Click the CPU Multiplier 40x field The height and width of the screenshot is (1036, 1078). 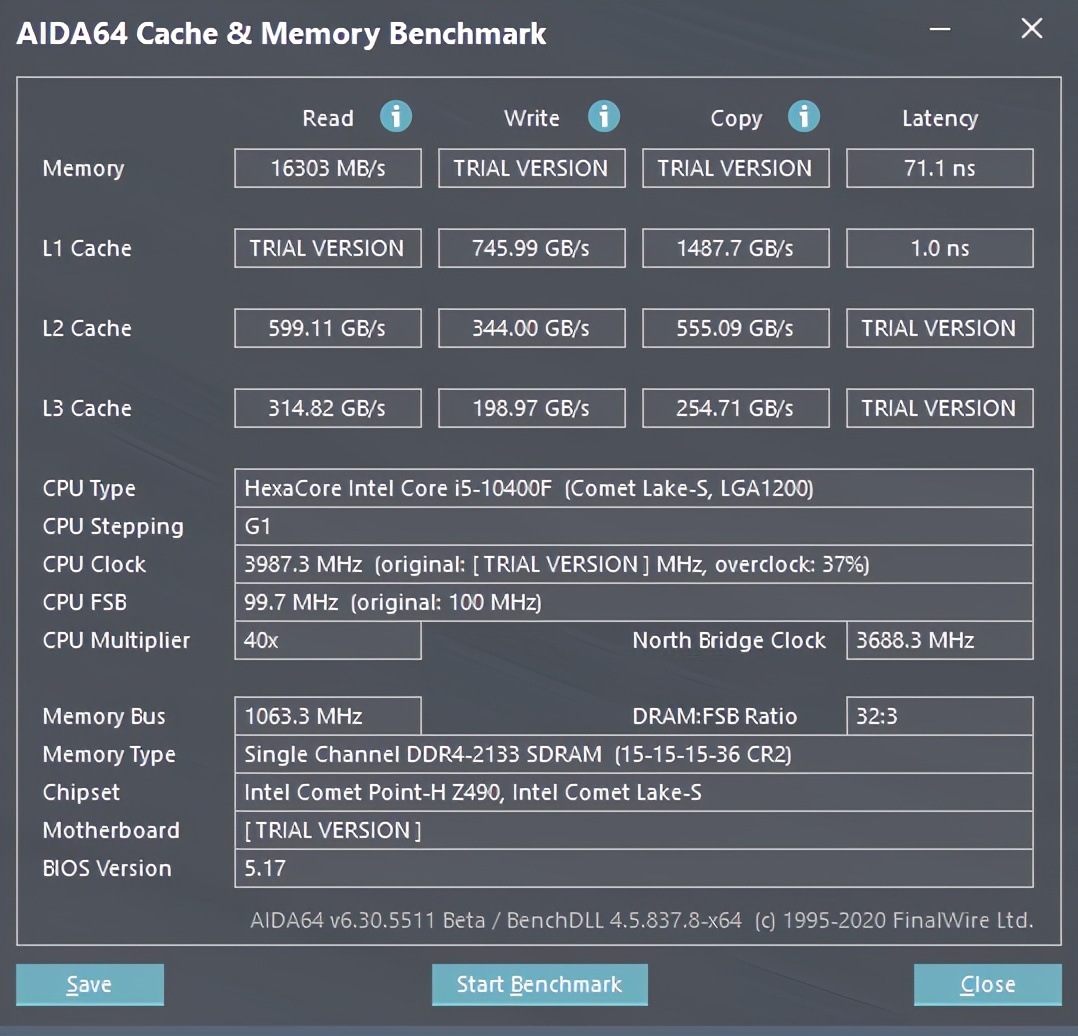[x=328, y=640]
